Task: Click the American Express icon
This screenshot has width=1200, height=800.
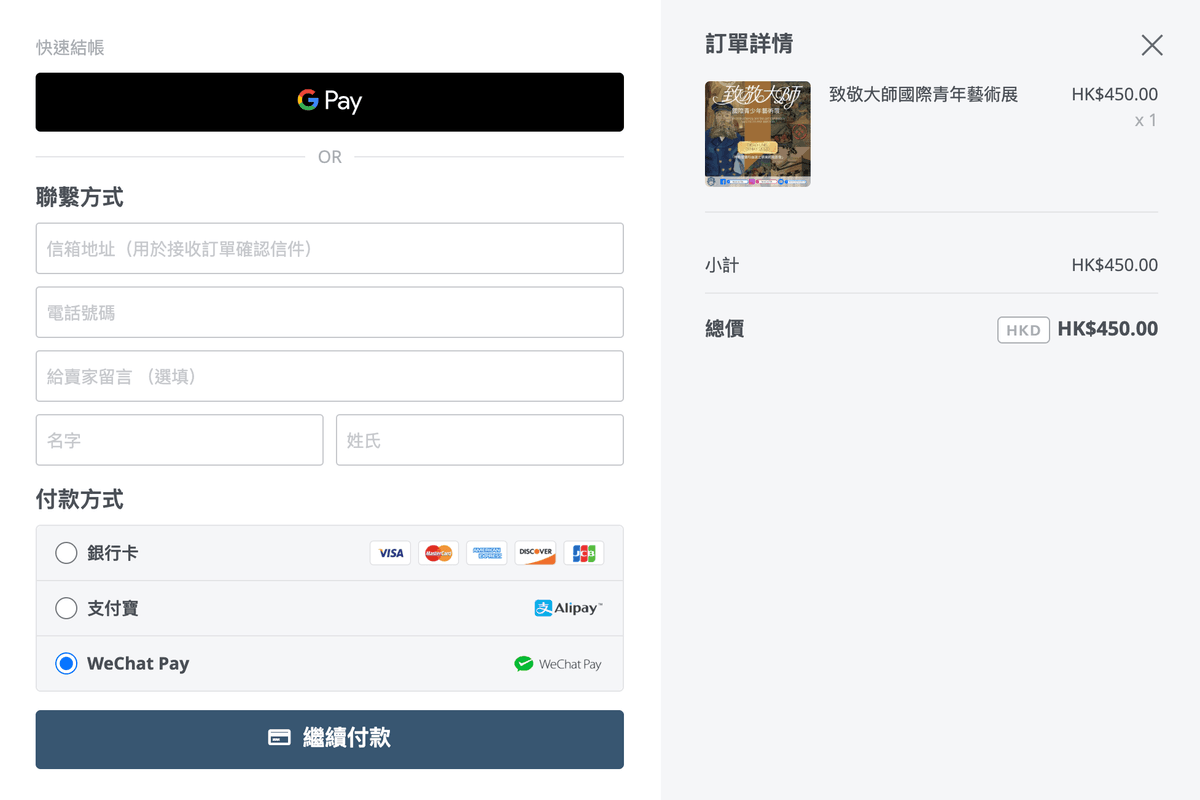Action: coord(487,553)
